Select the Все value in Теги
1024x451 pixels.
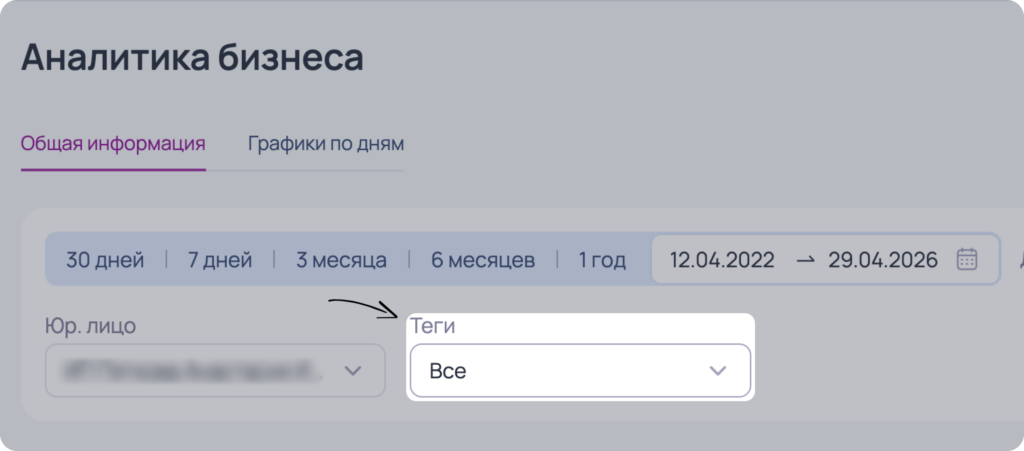click(x=448, y=371)
